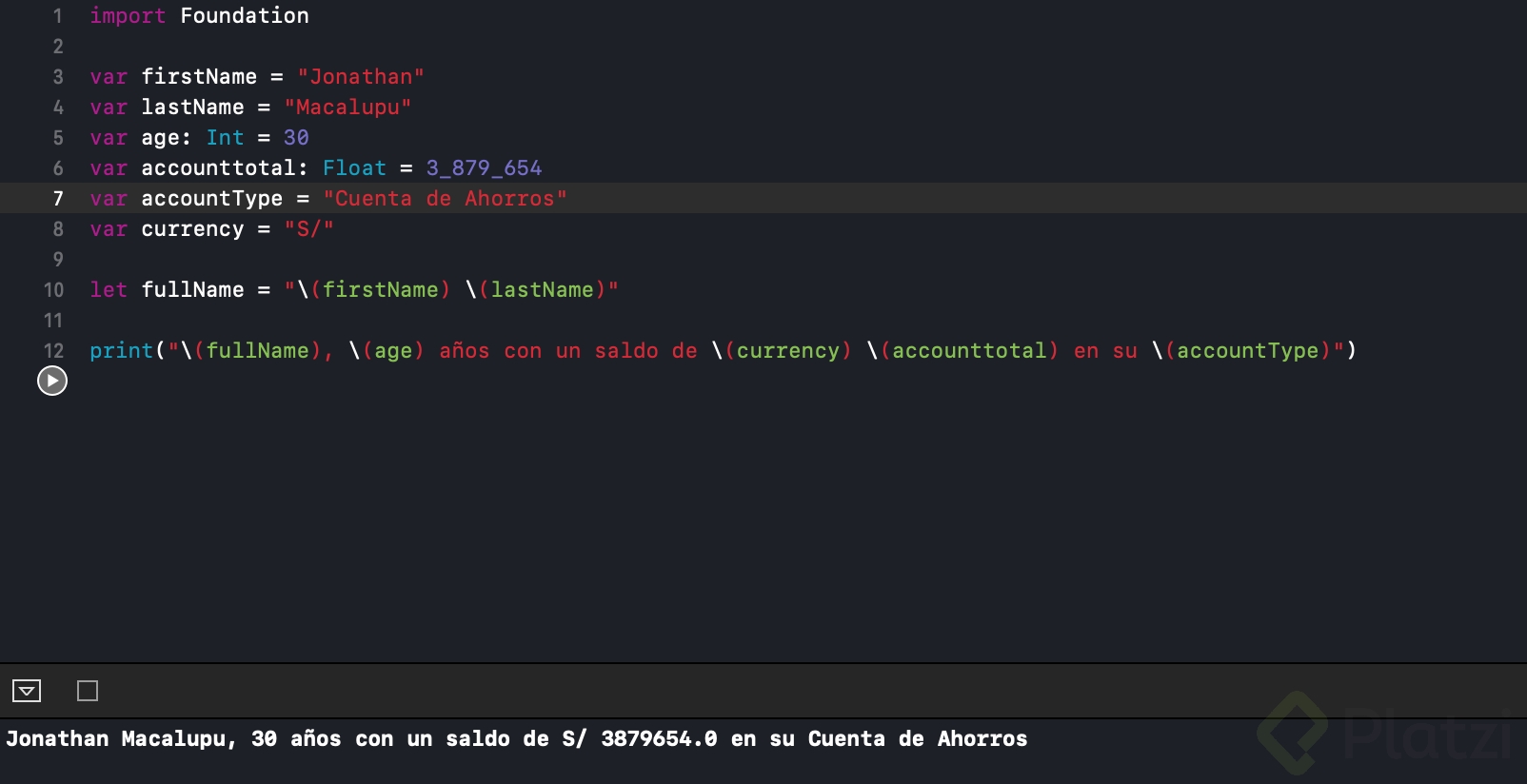Viewport: 1527px width, 784px height.
Task: Click the variable firstName on line 3
Action: coord(199,76)
